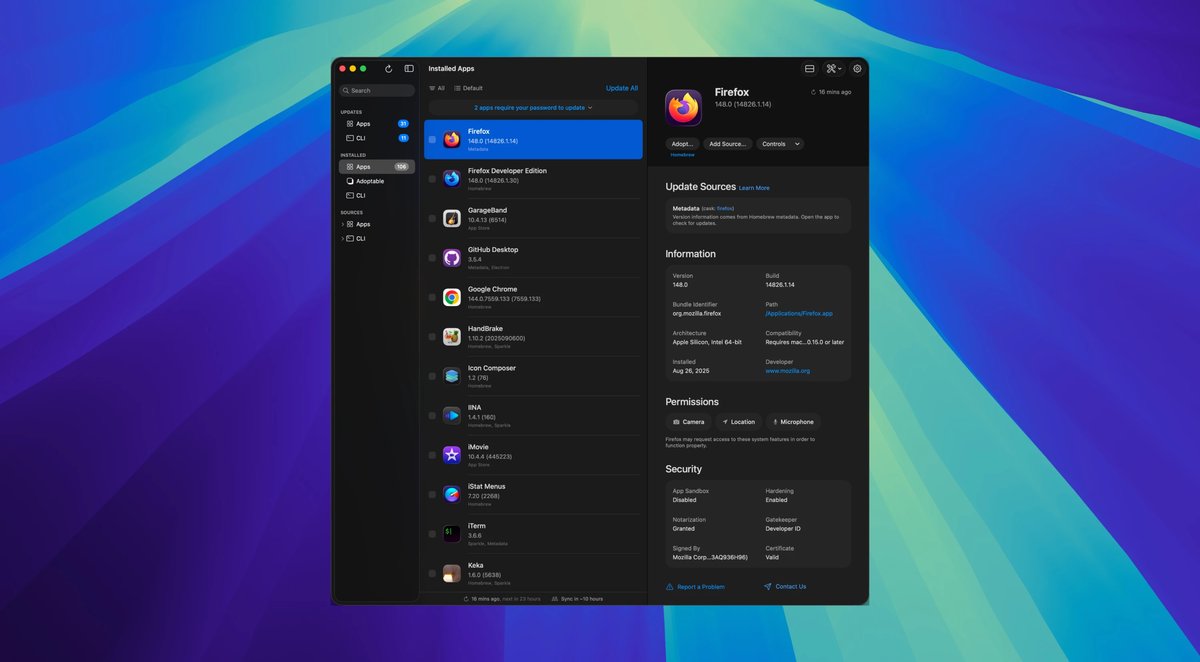Select the IINA checkbox

click(x=432, y=416)
